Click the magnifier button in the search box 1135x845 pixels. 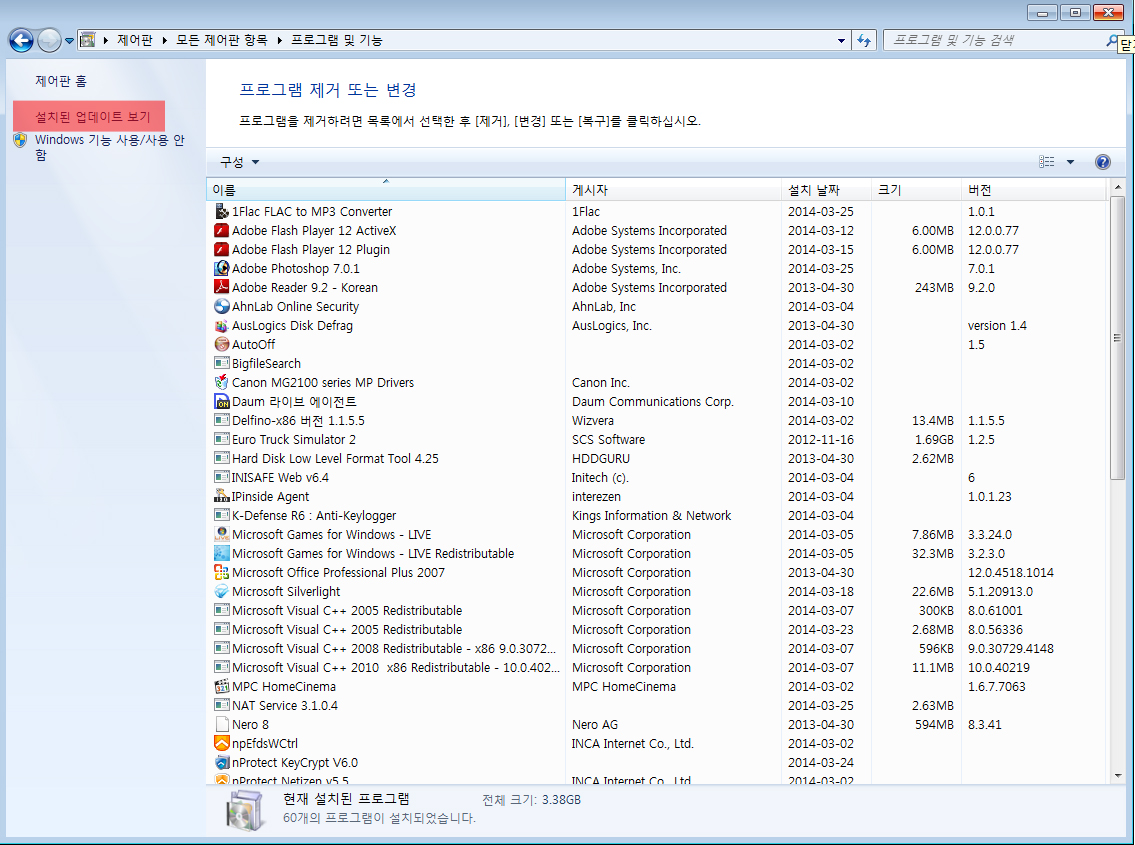pyautogui.click(x=1113, y=41)
